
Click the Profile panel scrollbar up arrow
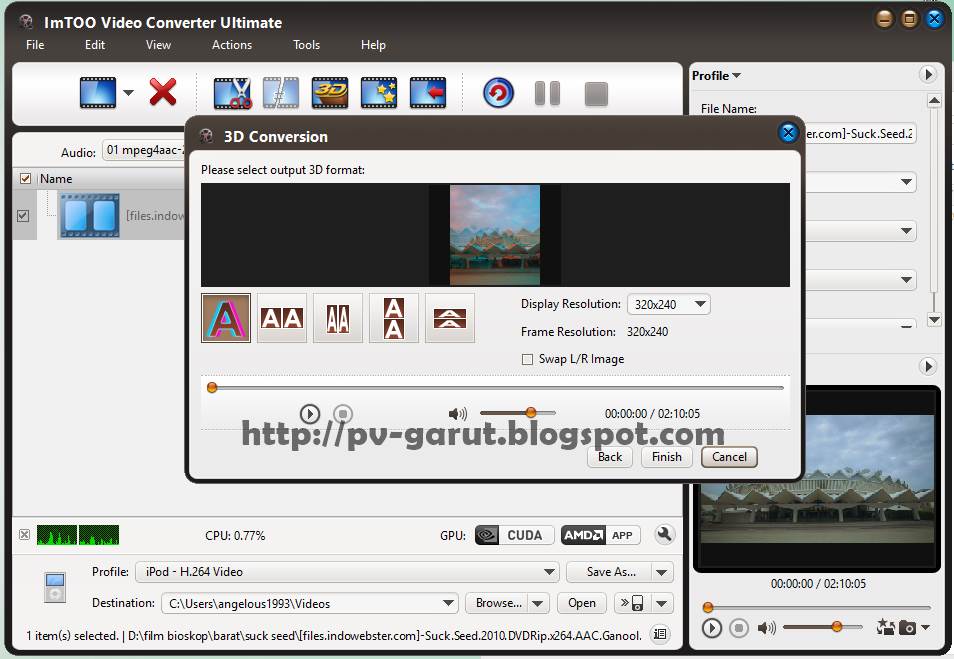coord(935,100)
